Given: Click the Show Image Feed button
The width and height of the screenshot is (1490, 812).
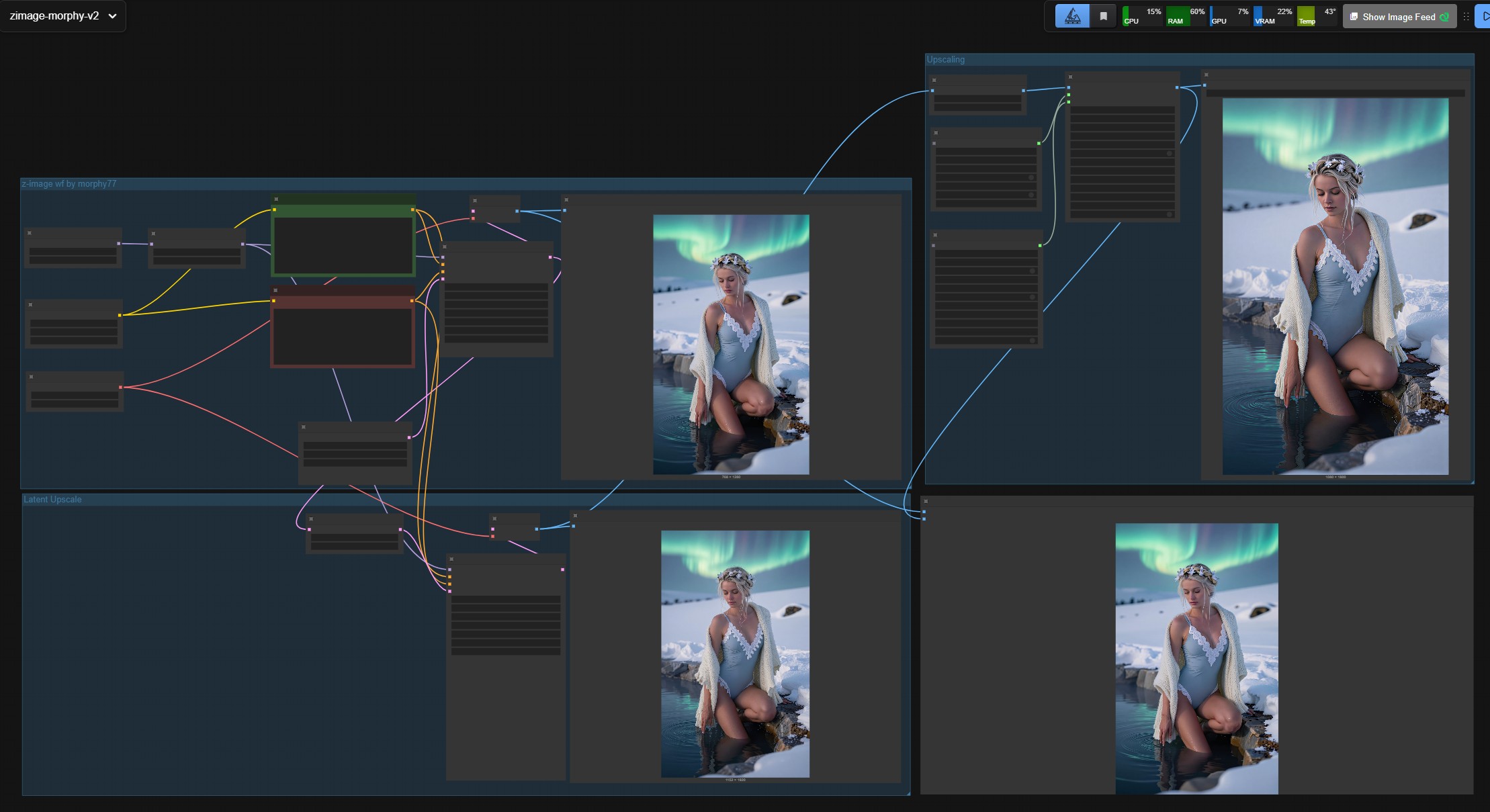Looking at the screenshot, I should 1399,17.
